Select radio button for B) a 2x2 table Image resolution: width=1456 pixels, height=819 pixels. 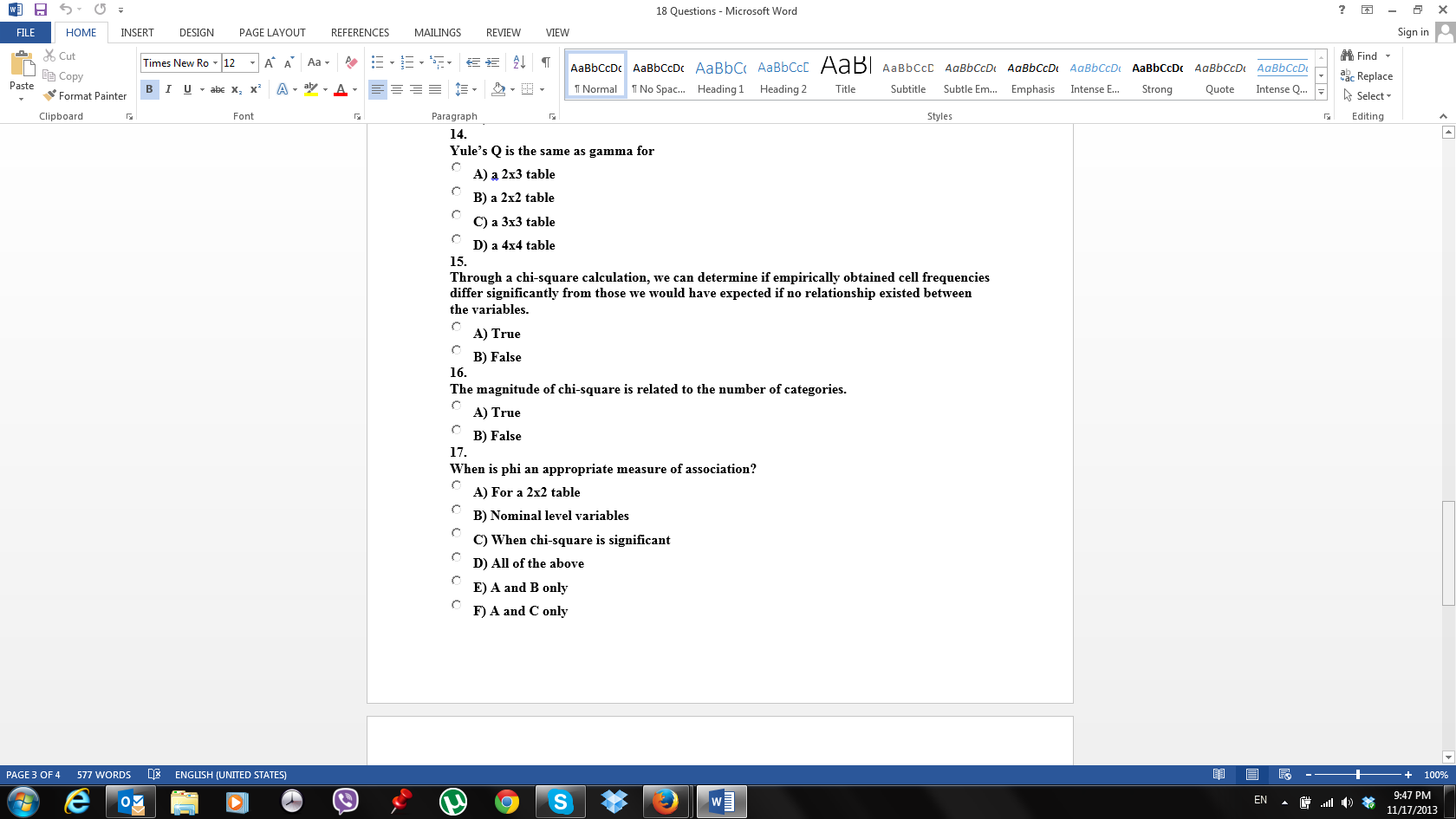point(456,191)
